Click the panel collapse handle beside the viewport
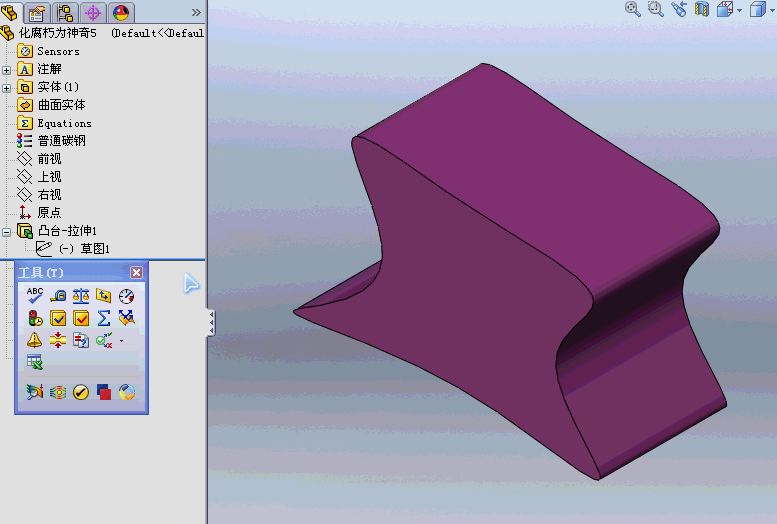The height and width of the screenshot is (524, 777). click(212, 323)
